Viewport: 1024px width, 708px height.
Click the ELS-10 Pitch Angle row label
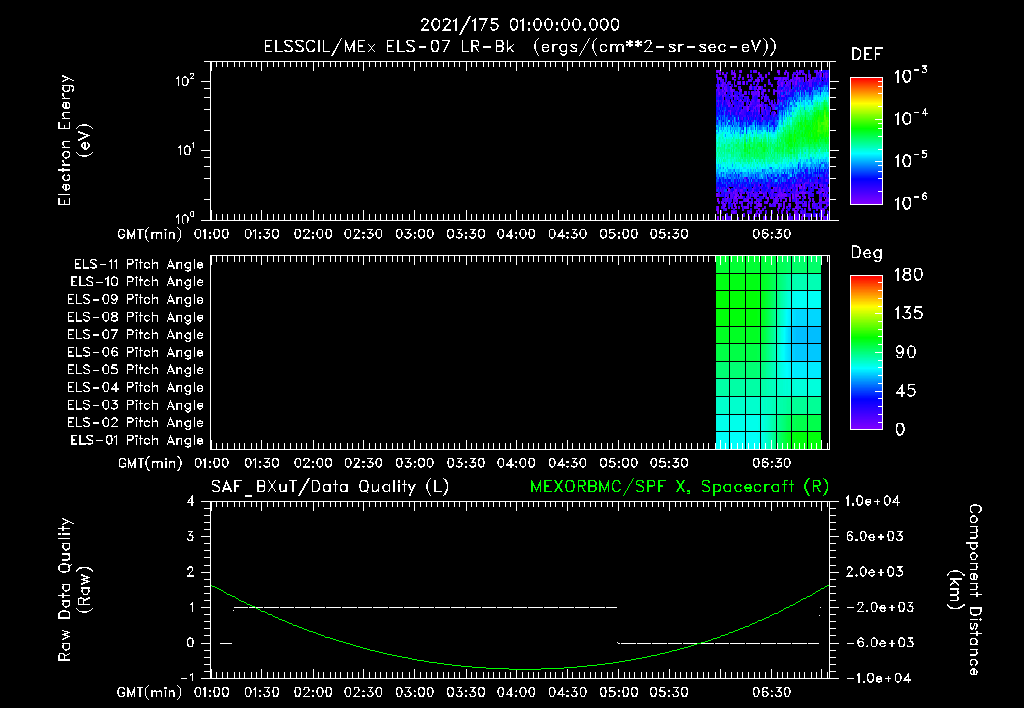[x=137, y=282]
